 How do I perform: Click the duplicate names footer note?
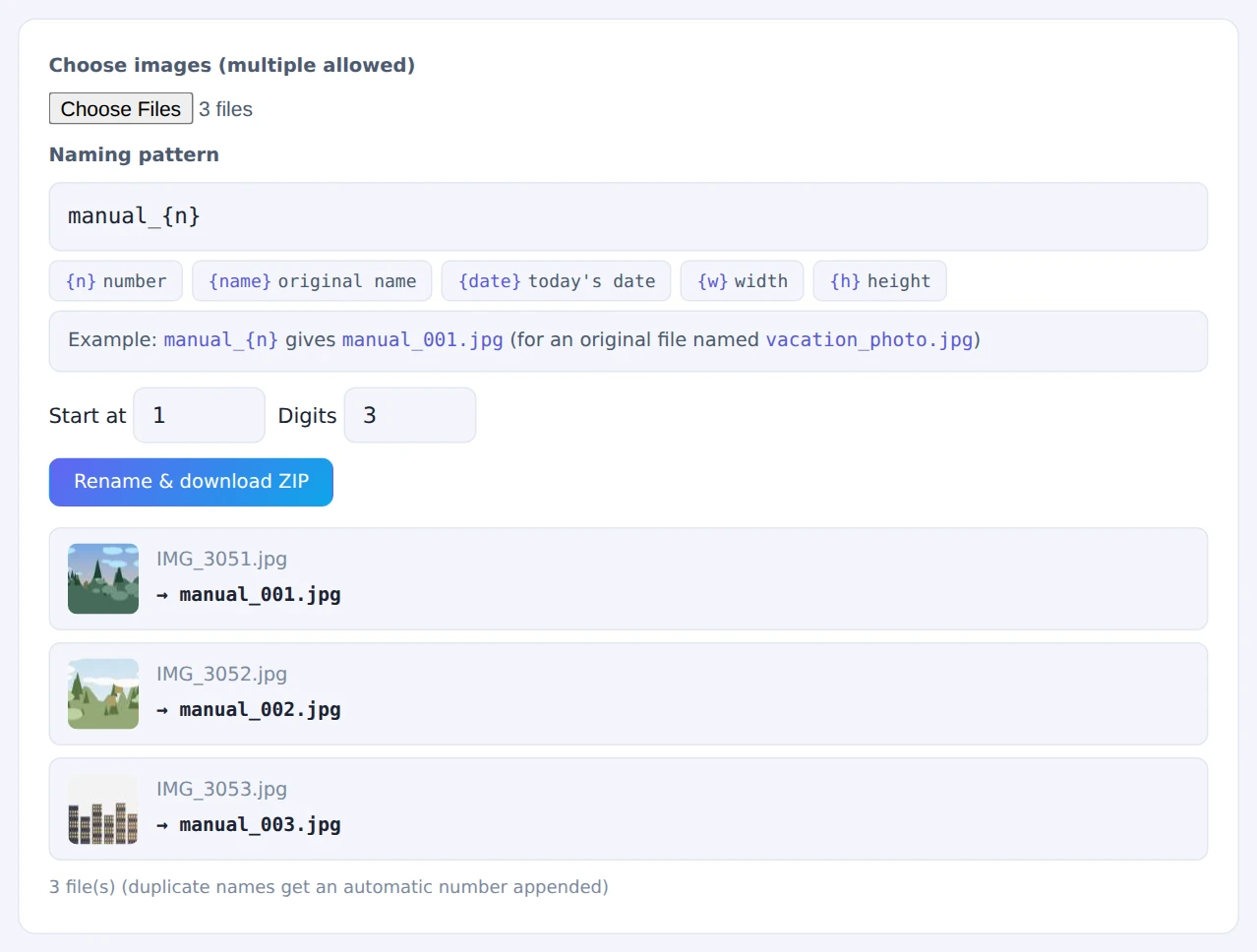tap(329, 886)
